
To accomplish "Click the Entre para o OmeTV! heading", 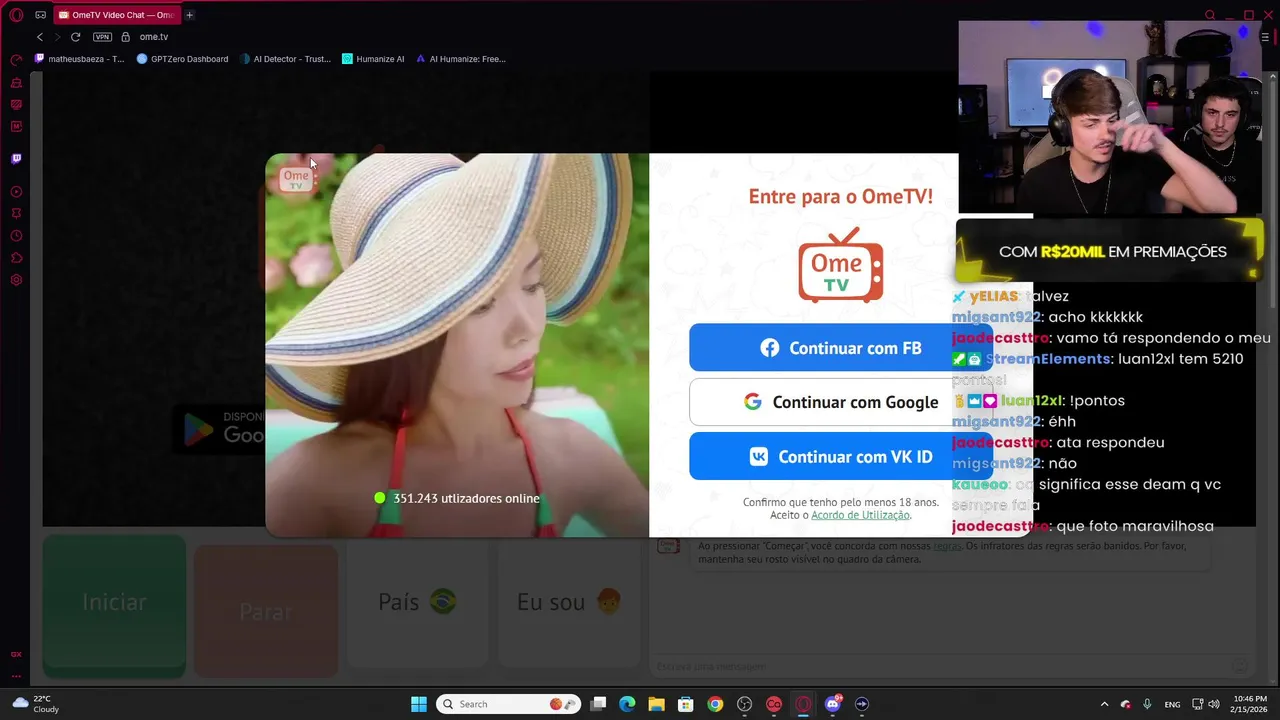I will (x=840, y=196).
